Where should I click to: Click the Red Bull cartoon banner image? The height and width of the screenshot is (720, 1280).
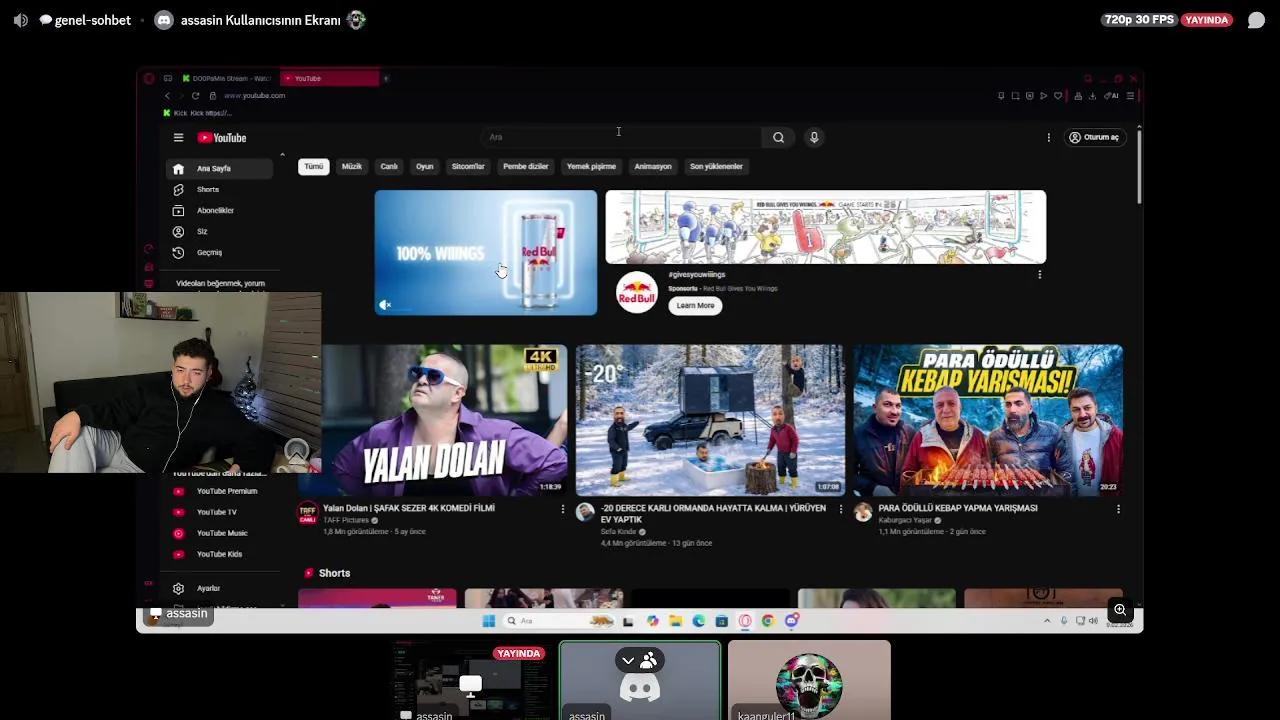[x=826, y=227]
